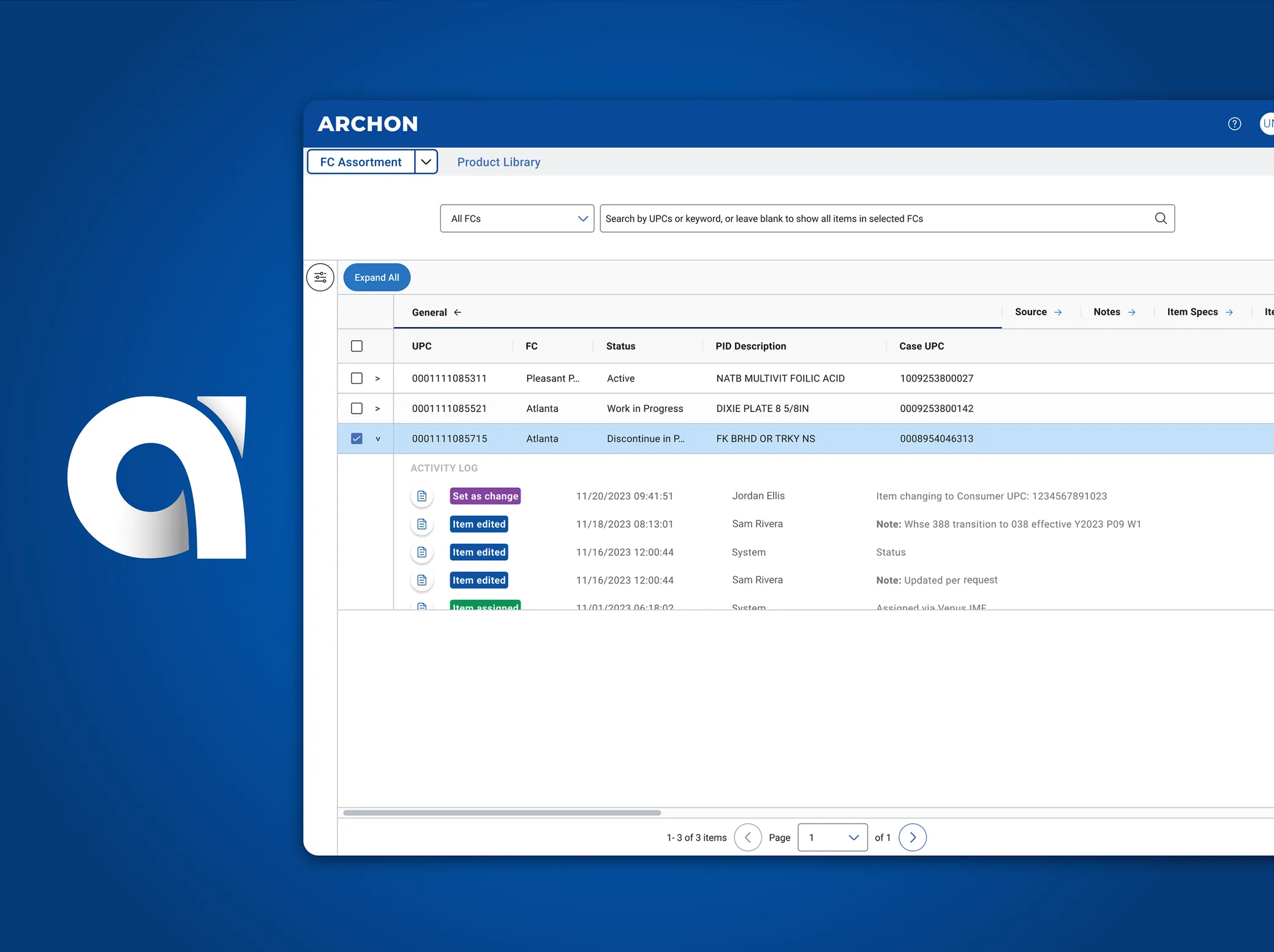Click the Set as change tag
The image size is (1274, 952).
485,496
